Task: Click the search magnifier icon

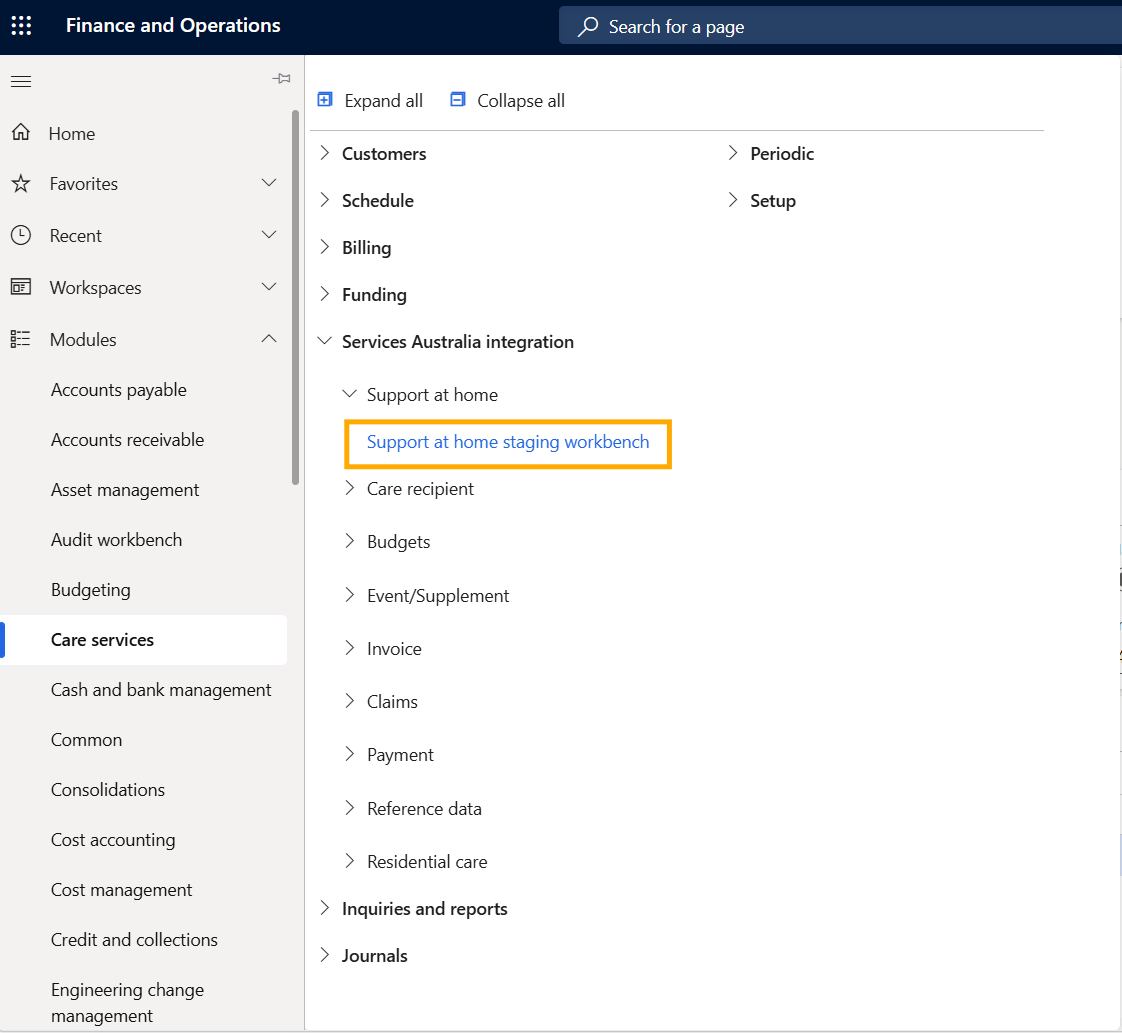Action: coord(588,26)
